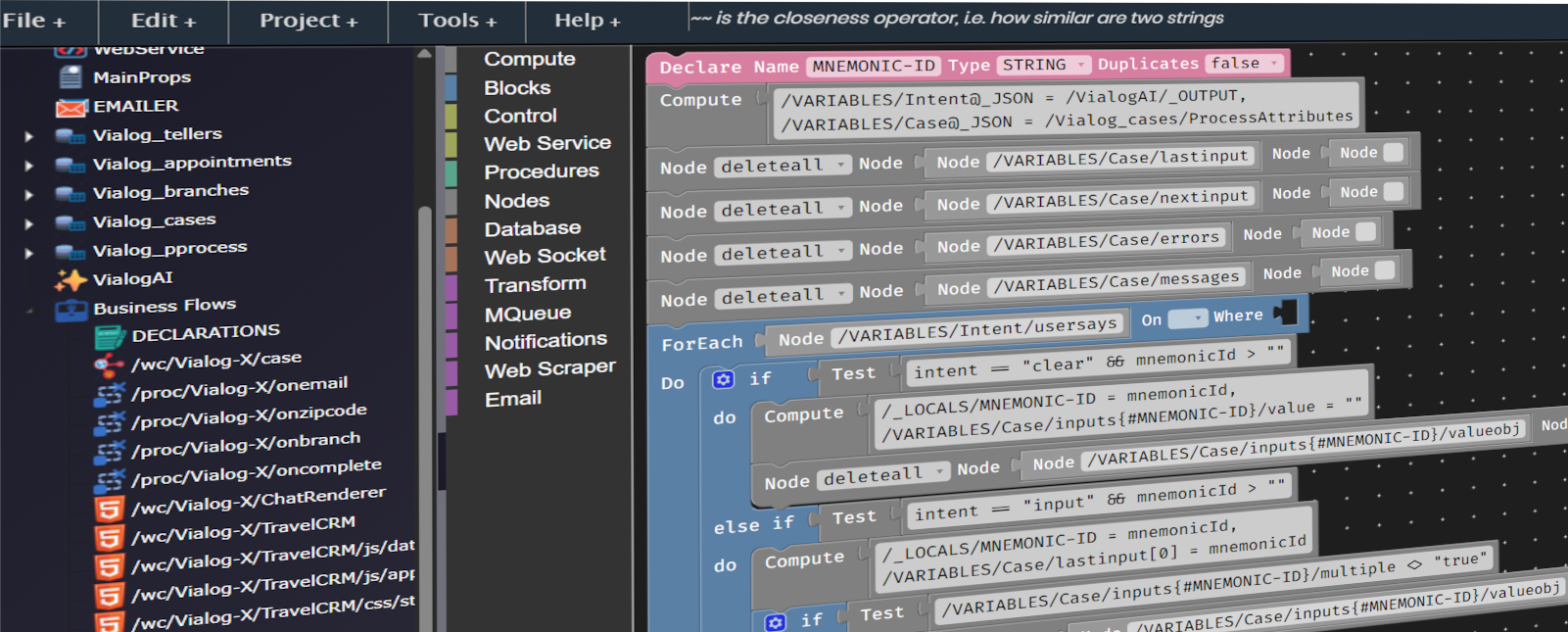
Task: Open deleteall dropdown for the nextinput node
Action: click(783, 209)
